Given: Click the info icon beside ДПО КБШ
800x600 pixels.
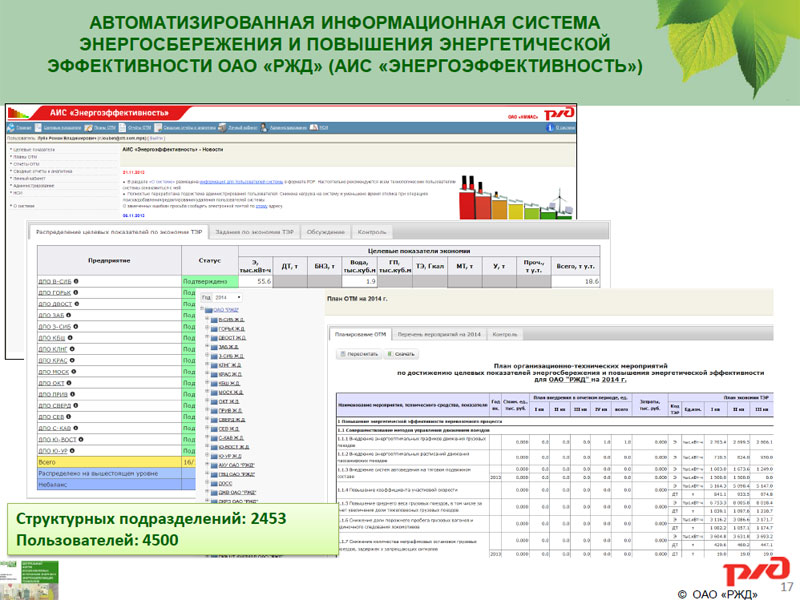Looking at the screenshot, I should point(70,338).
